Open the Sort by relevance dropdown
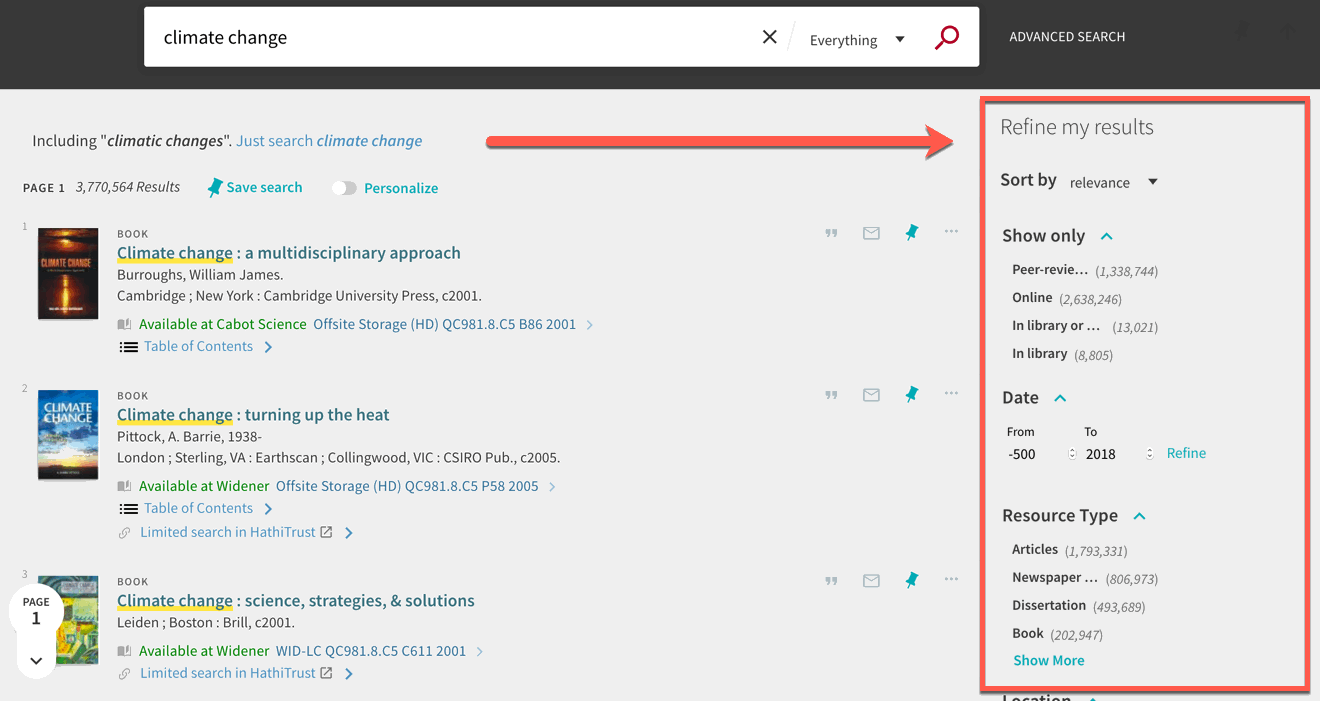Screen dimensions: 1320x701 (x=1113, y=182)
